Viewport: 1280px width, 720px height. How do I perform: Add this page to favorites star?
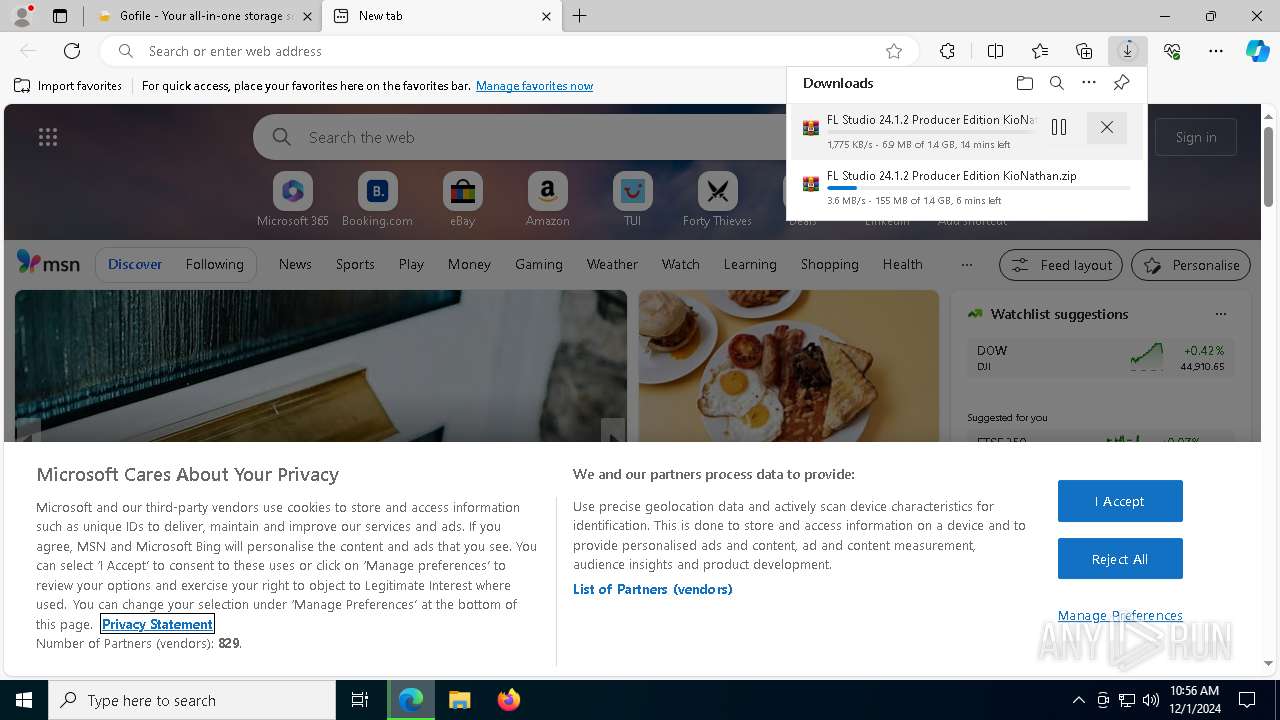coord(894,51)
